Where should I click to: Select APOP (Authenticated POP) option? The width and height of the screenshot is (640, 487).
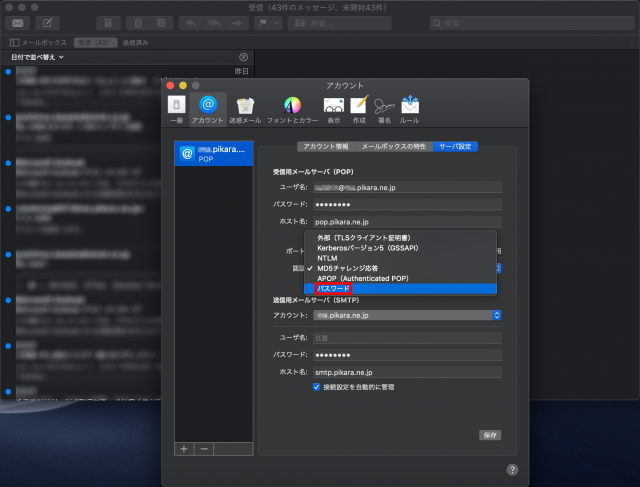[x=363, y=278]
